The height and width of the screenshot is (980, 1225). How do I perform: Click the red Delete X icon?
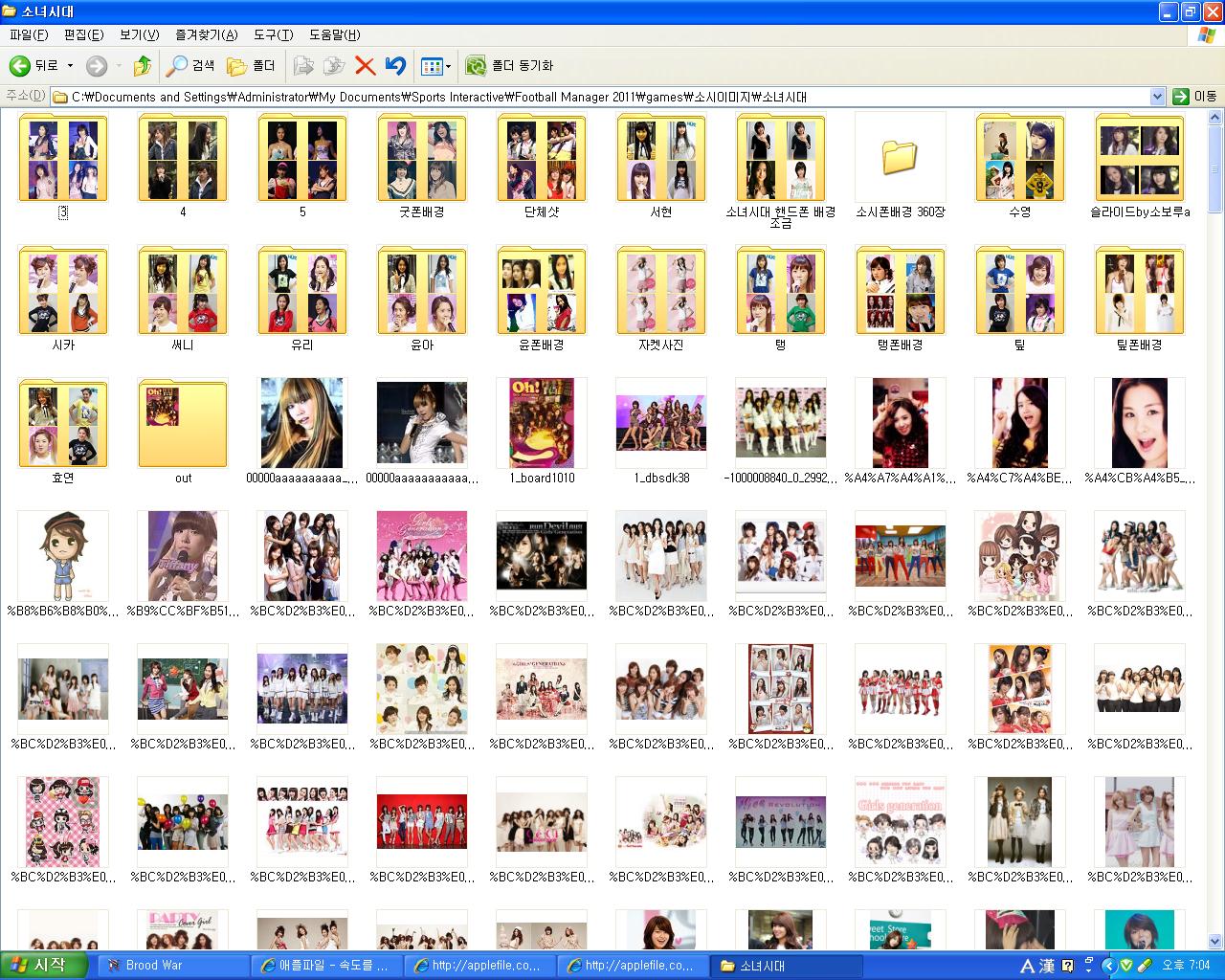pyautogui.click(x=365, y=66)
